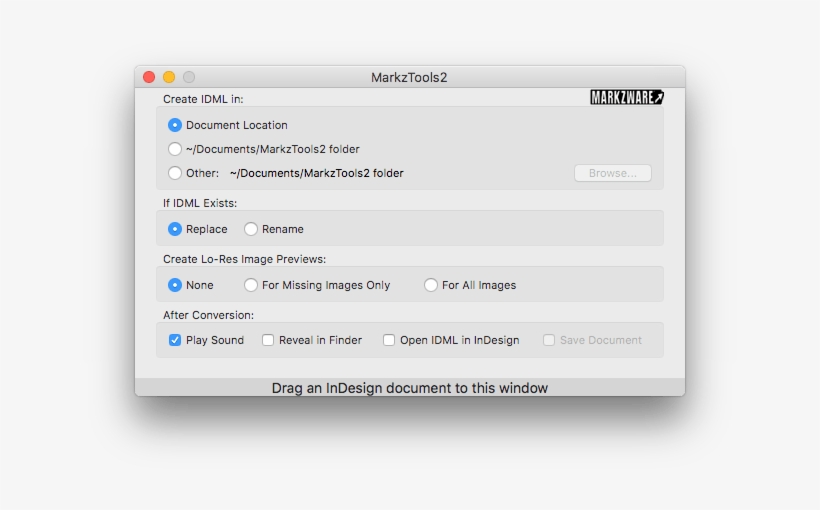The image size is (820, 510).
Task: Click Create Lo-Res Image Previews: heading
Action: (x=244, y=259)
